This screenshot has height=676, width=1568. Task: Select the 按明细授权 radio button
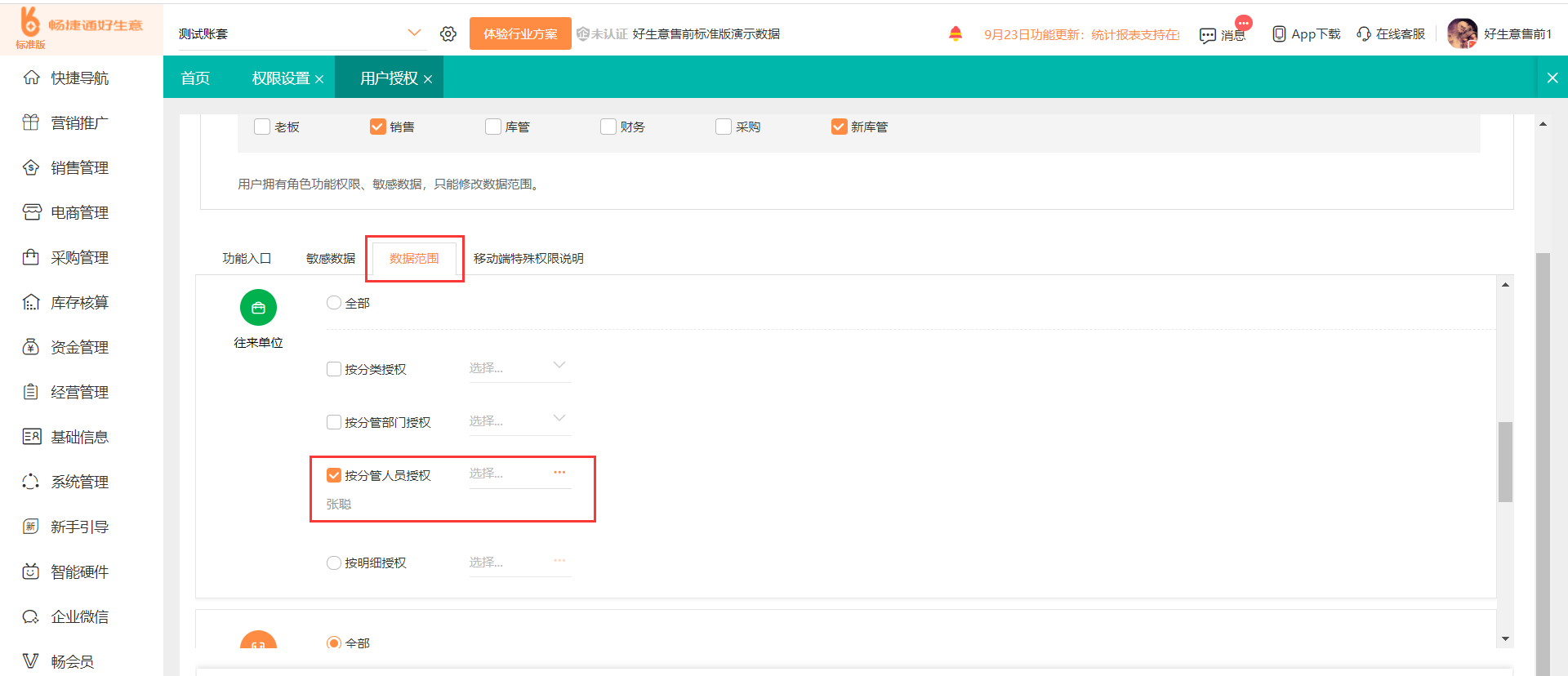click(x=334, y=563)
